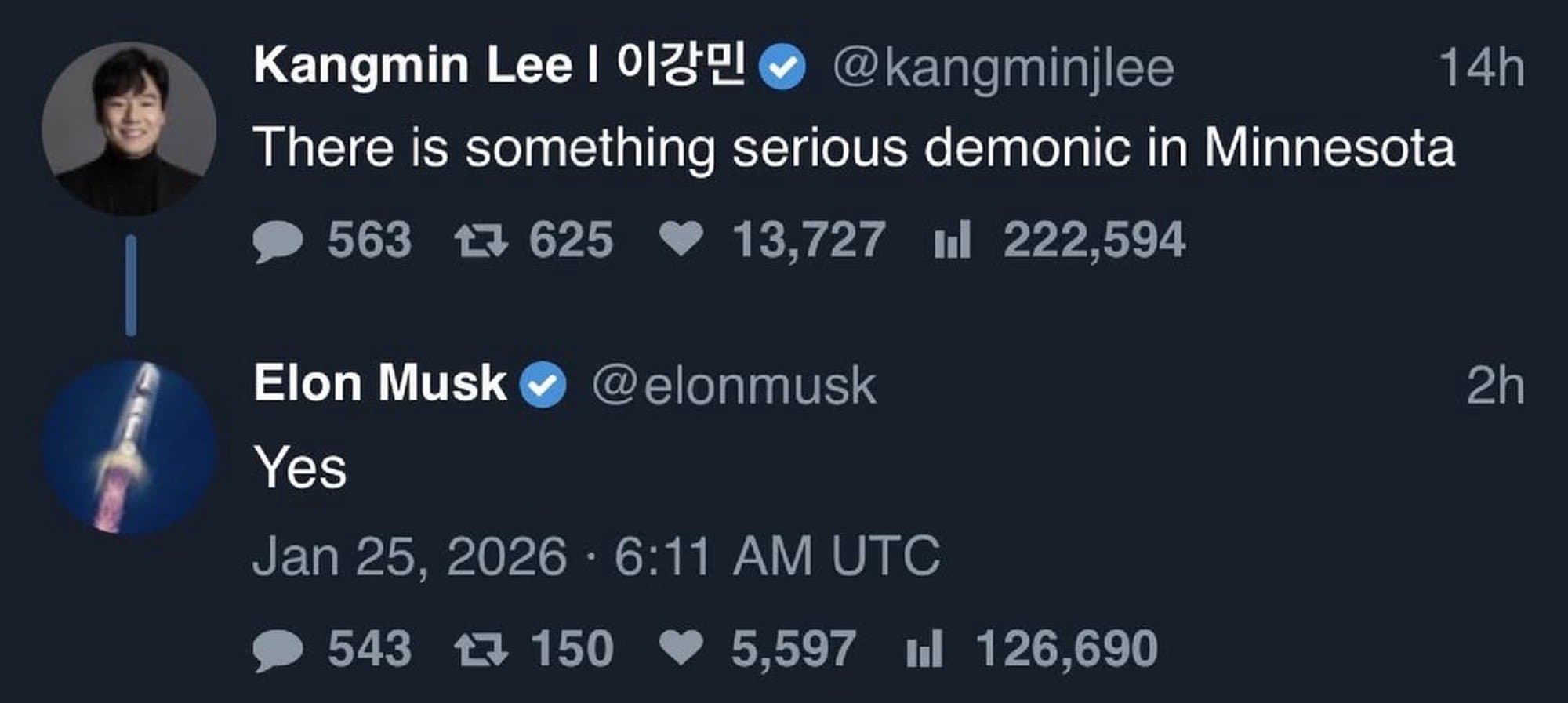The image size is (1568, 703).
Task: Click the Jan 25, 2026 date line
Action: pos(597,556)
